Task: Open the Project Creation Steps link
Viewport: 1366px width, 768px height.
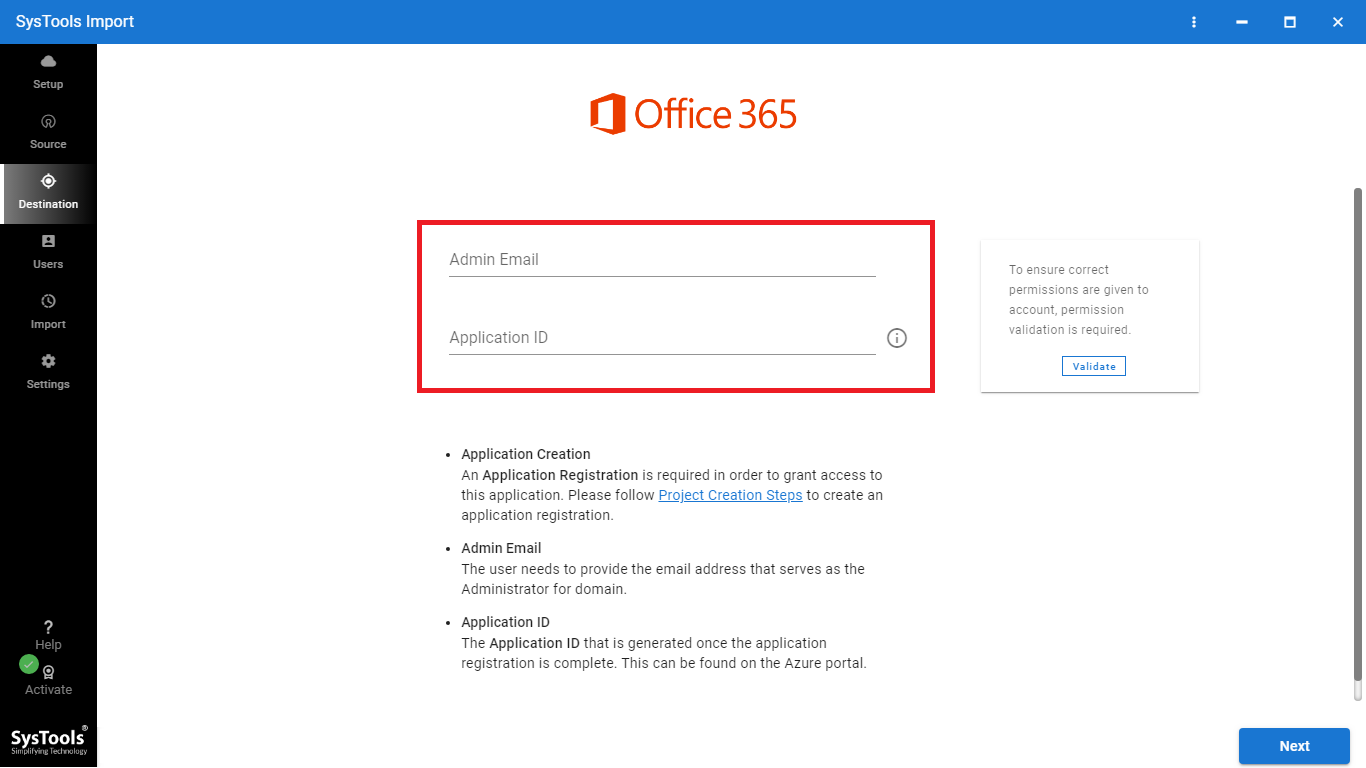Action: click(x=730, y=495)
